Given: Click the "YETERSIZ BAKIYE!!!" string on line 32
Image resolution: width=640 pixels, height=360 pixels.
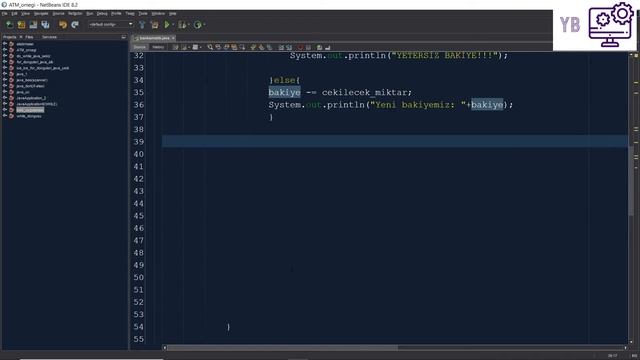Looking at the screenshot, I should [444, 56].
